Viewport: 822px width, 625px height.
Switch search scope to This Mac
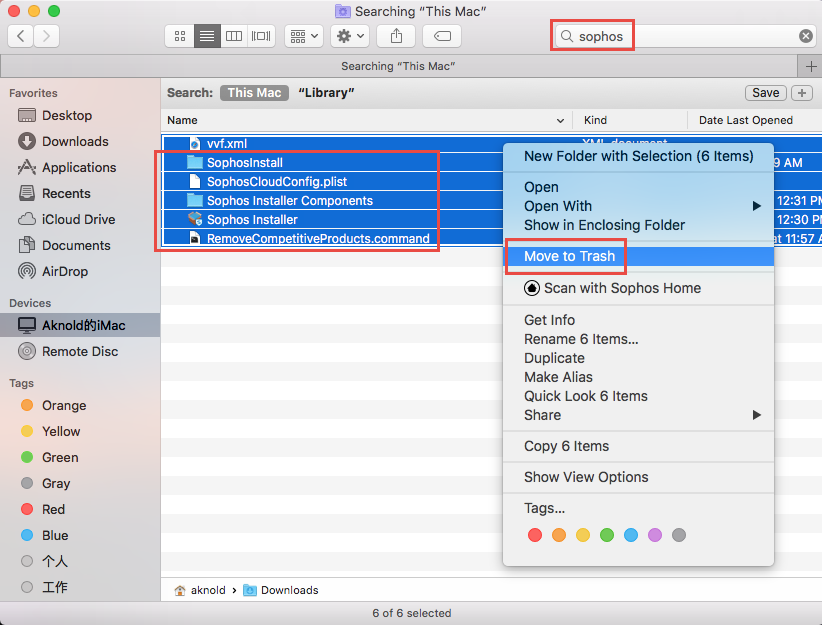pos(254,92)
